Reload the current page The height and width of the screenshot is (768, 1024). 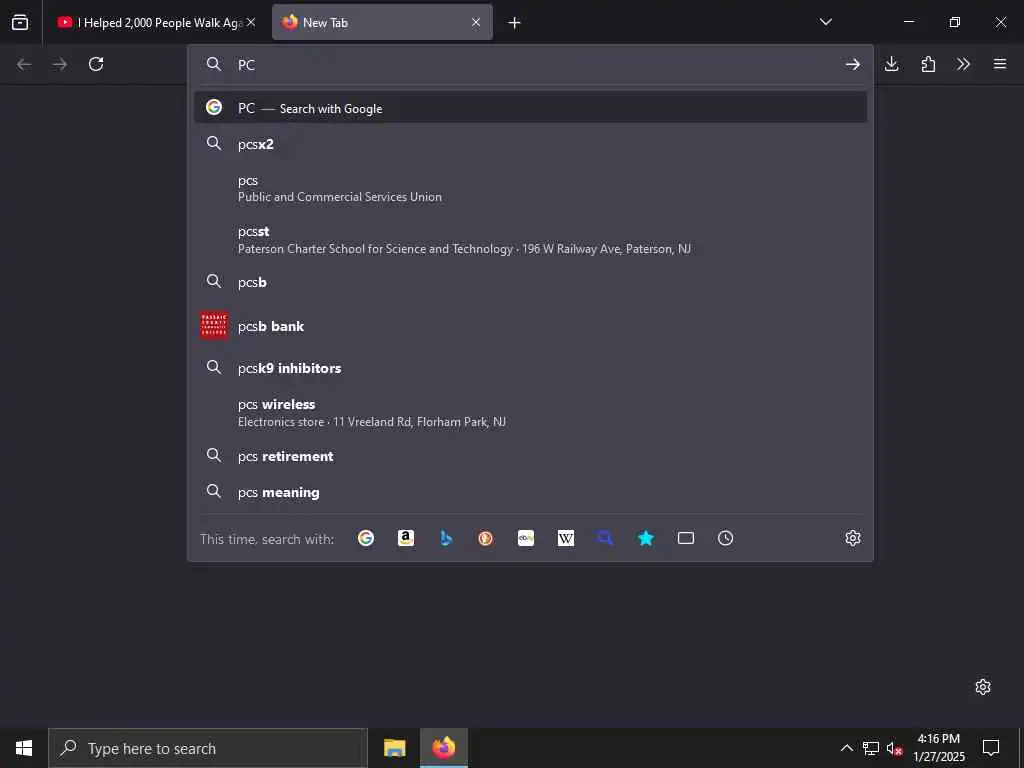coord(96,64)
